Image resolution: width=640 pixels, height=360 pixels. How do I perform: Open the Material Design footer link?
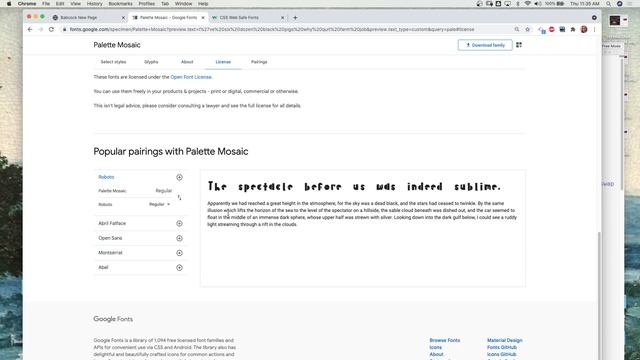tap(504, 340)
